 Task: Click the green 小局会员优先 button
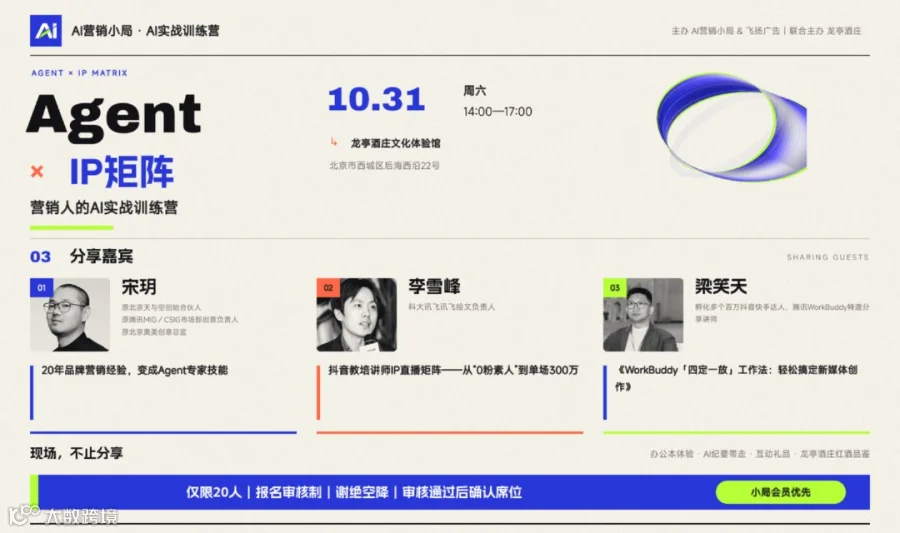pyautogui.click(x=781, y=492)
